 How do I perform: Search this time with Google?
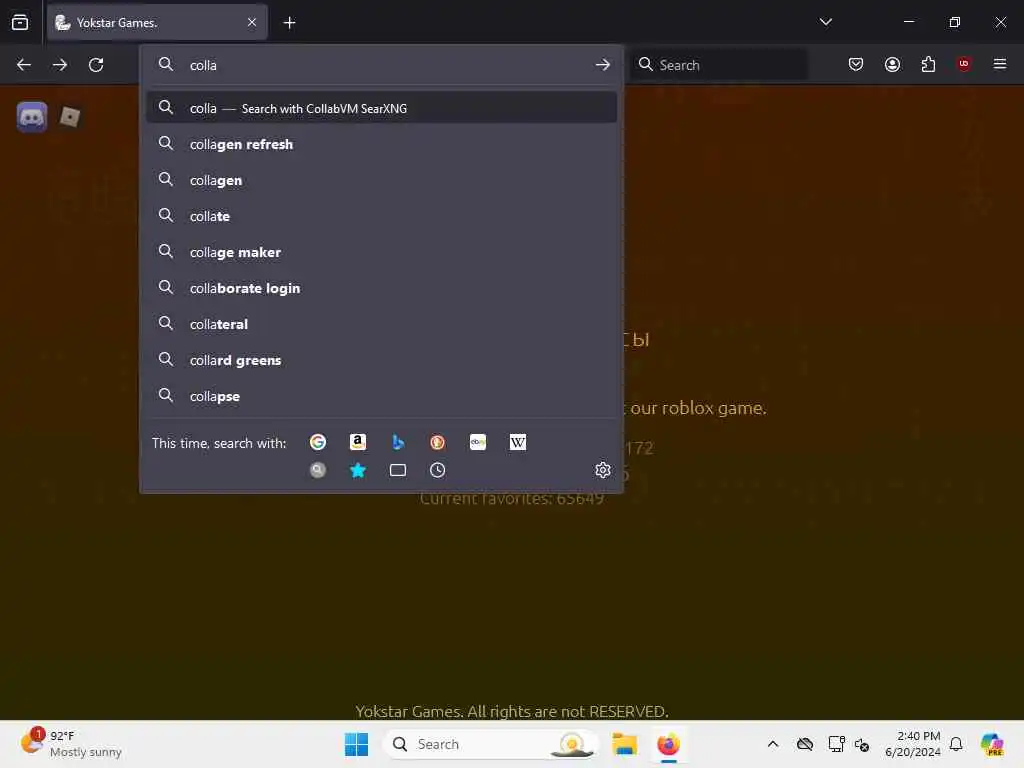(x=318, y=442)
